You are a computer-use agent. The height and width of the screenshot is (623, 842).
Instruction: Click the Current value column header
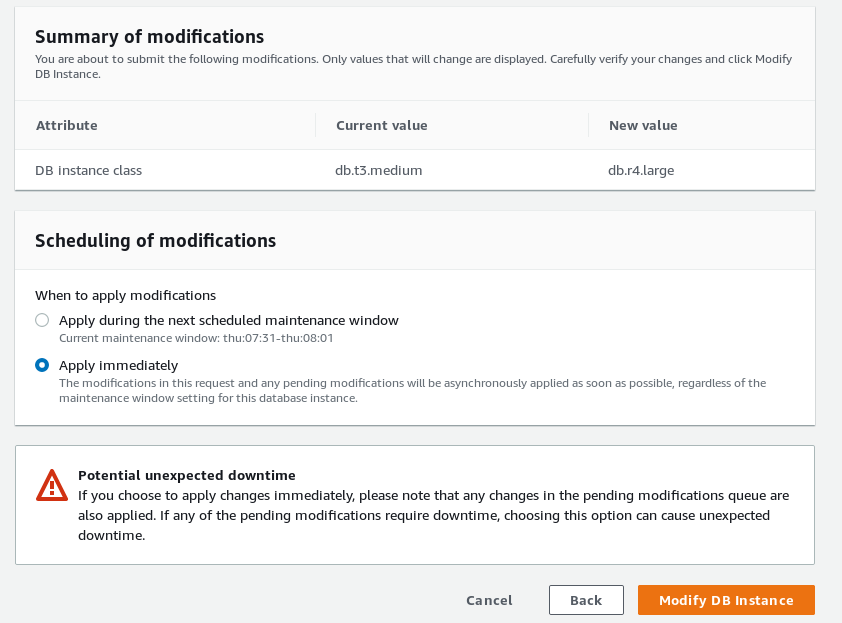[381, 125]
